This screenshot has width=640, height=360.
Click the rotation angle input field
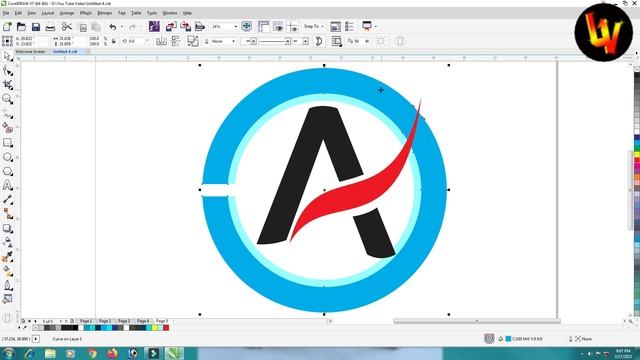click(136, 41)
